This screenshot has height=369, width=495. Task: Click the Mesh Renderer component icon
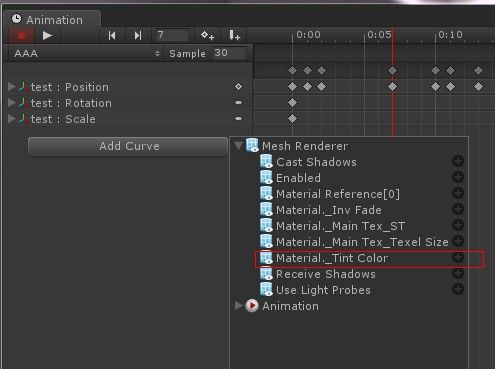tap(252, 146)
